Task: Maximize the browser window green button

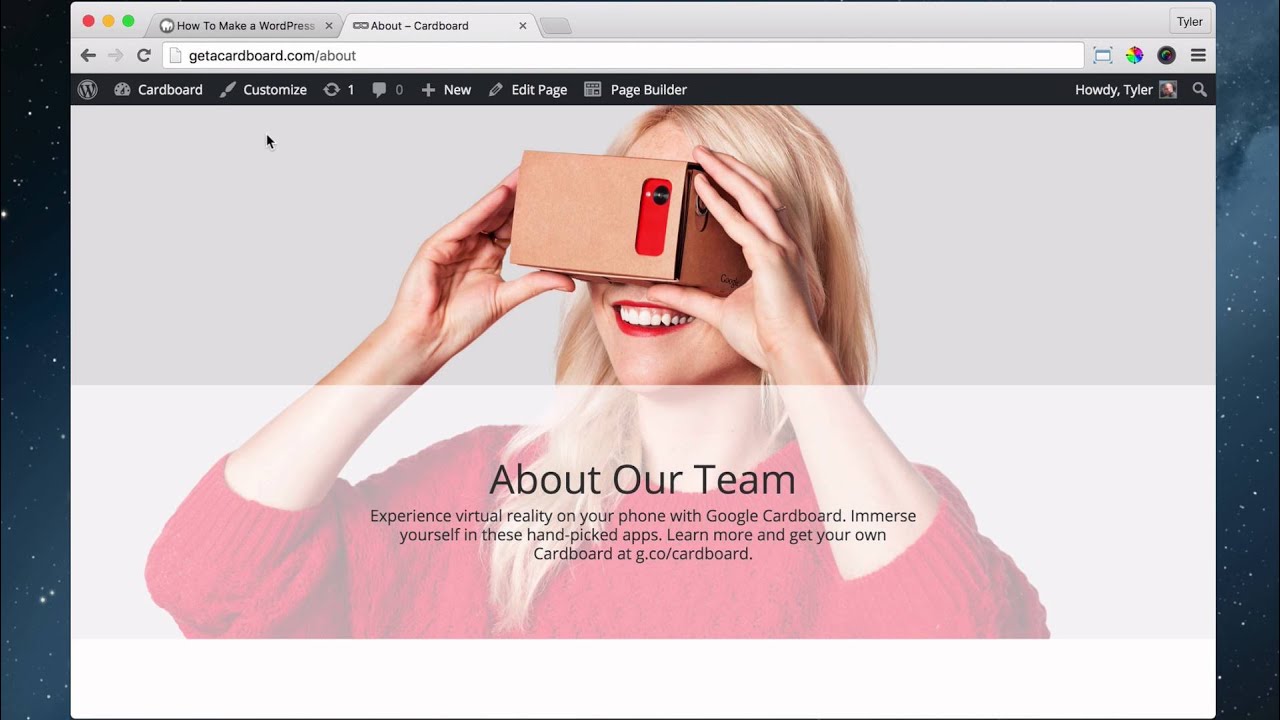Action: 128,22
